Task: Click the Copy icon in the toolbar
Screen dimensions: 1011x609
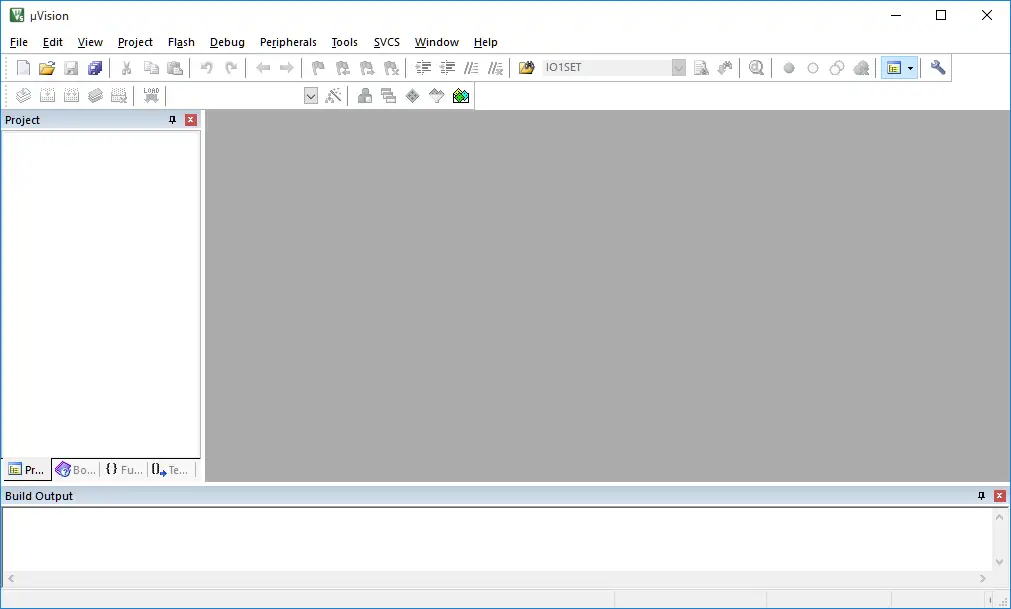Action: [x=151, y=68]
